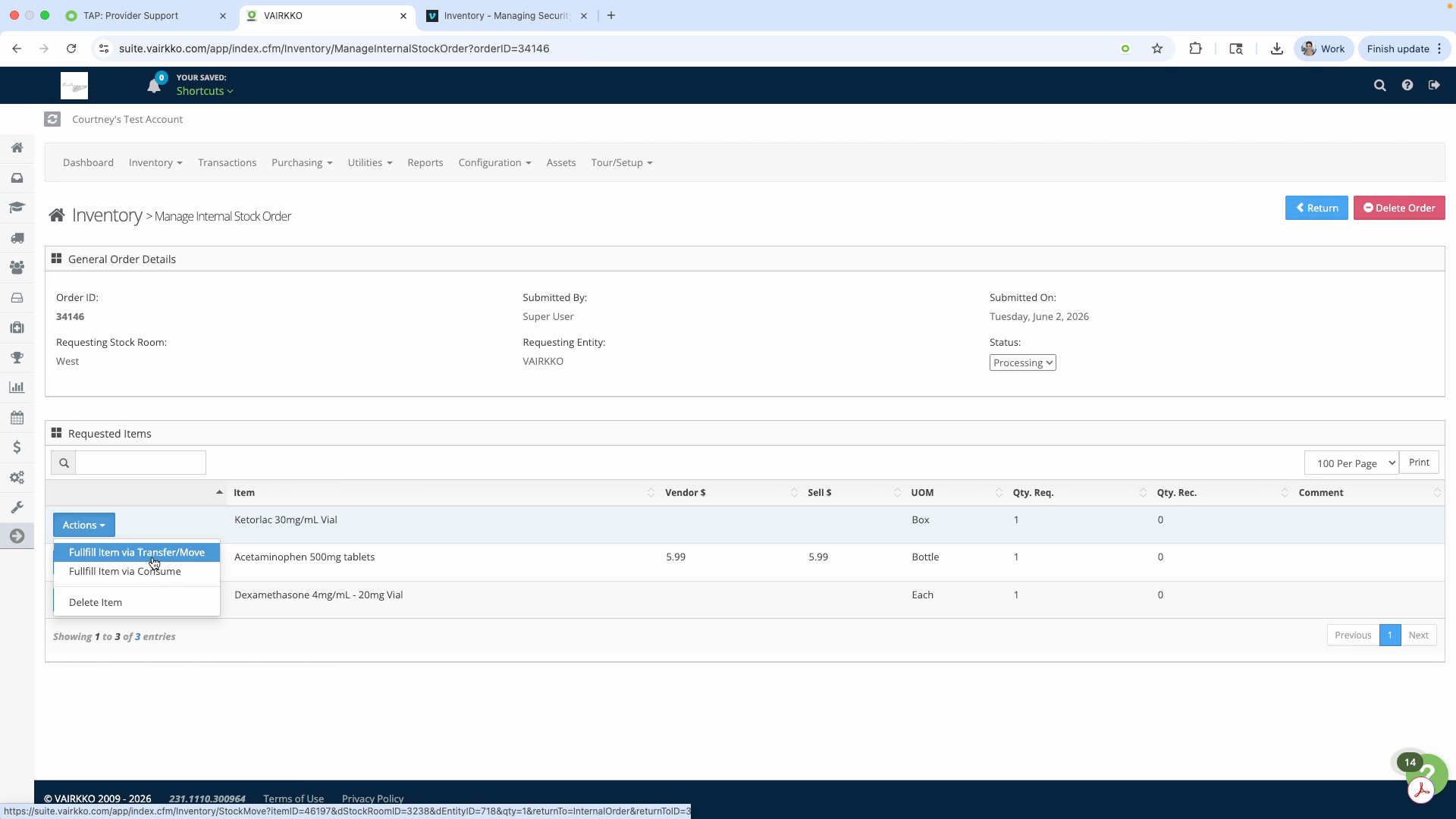Go to Reports nav item
Screen dimensions: 1456x819
click(425, 162)
